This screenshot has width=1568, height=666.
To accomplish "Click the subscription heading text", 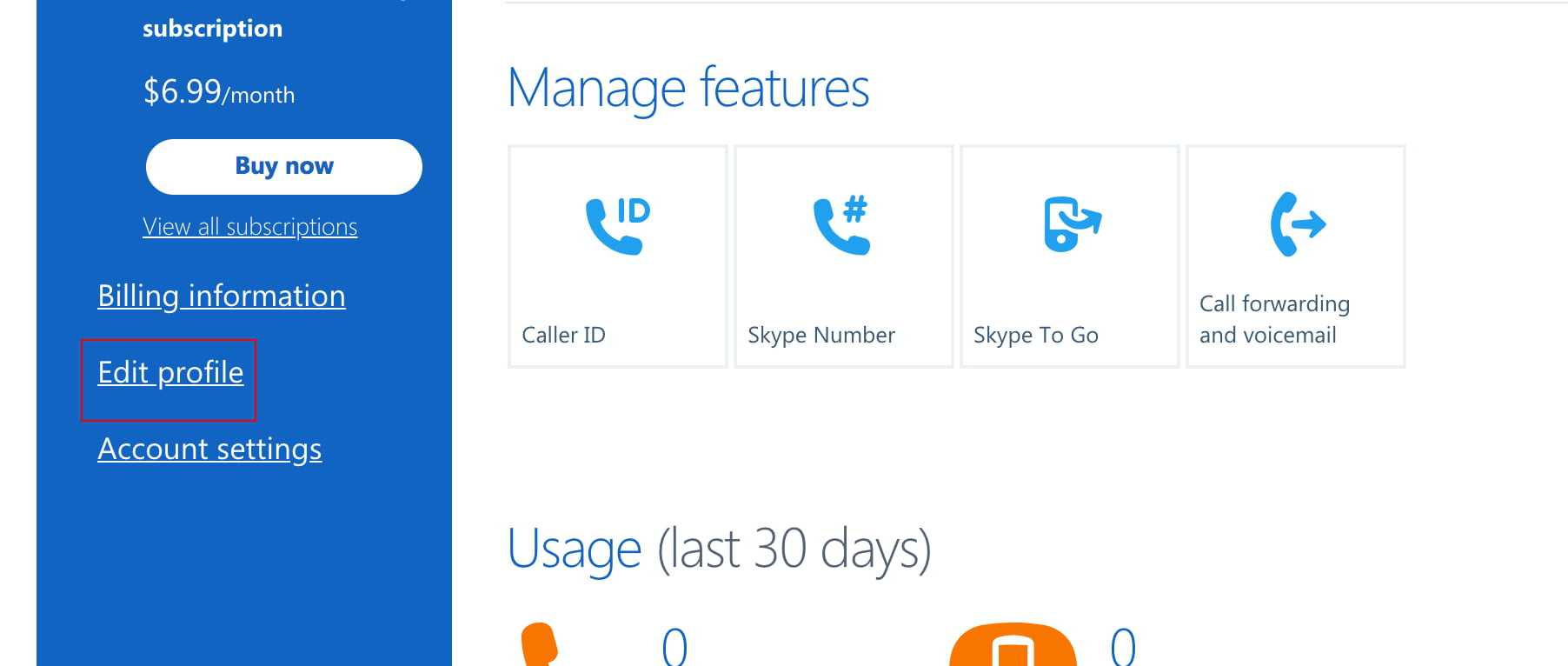I will pyautogui.click(x=213, y=29).
